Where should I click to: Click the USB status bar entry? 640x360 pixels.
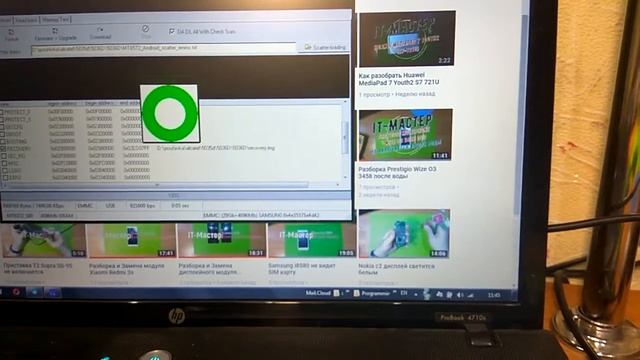pyautogui.click(x=110, y=206)
